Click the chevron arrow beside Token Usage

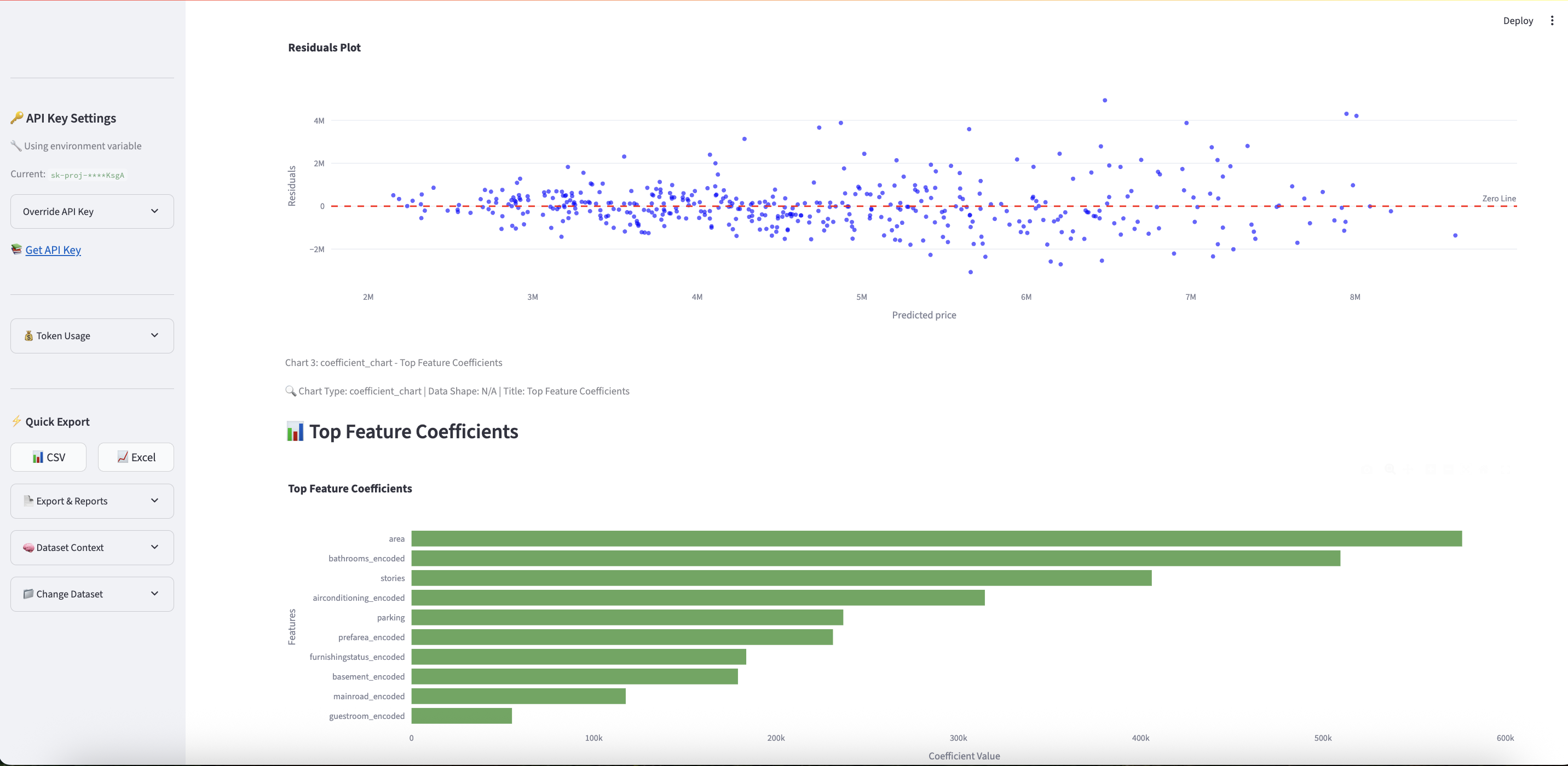tap(154, 335)
